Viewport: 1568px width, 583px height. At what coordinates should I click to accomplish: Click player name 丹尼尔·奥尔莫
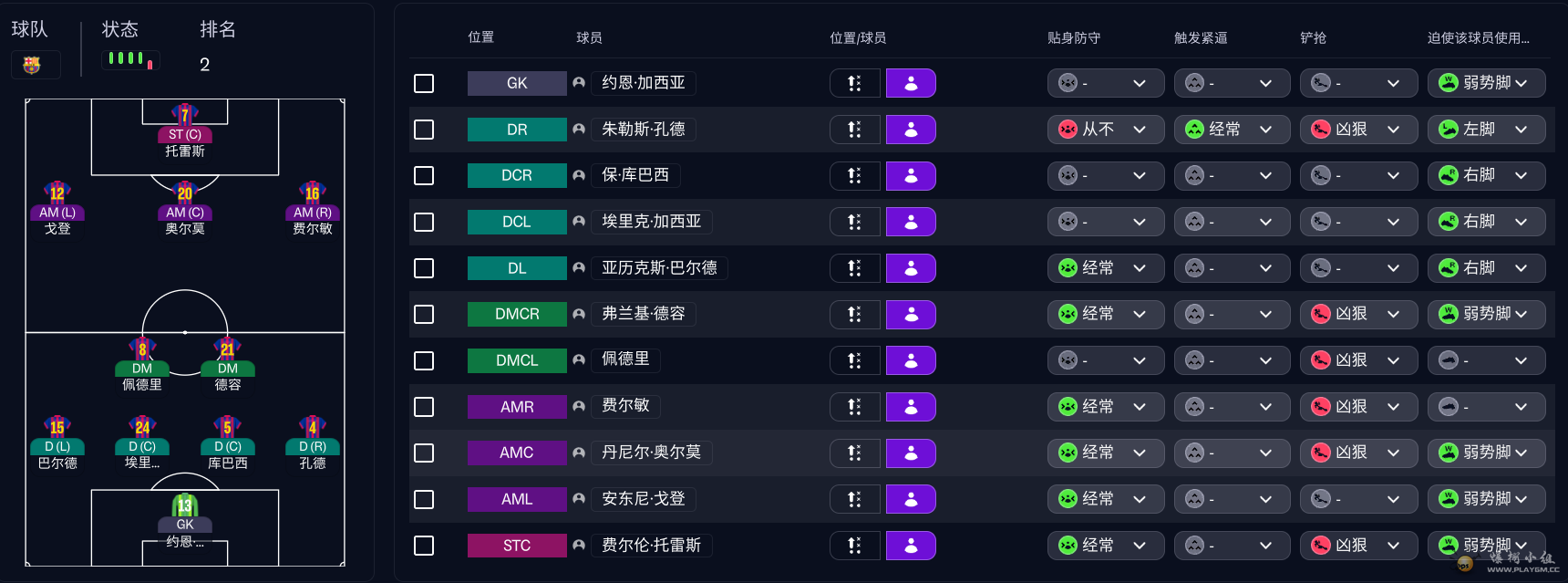652,453
